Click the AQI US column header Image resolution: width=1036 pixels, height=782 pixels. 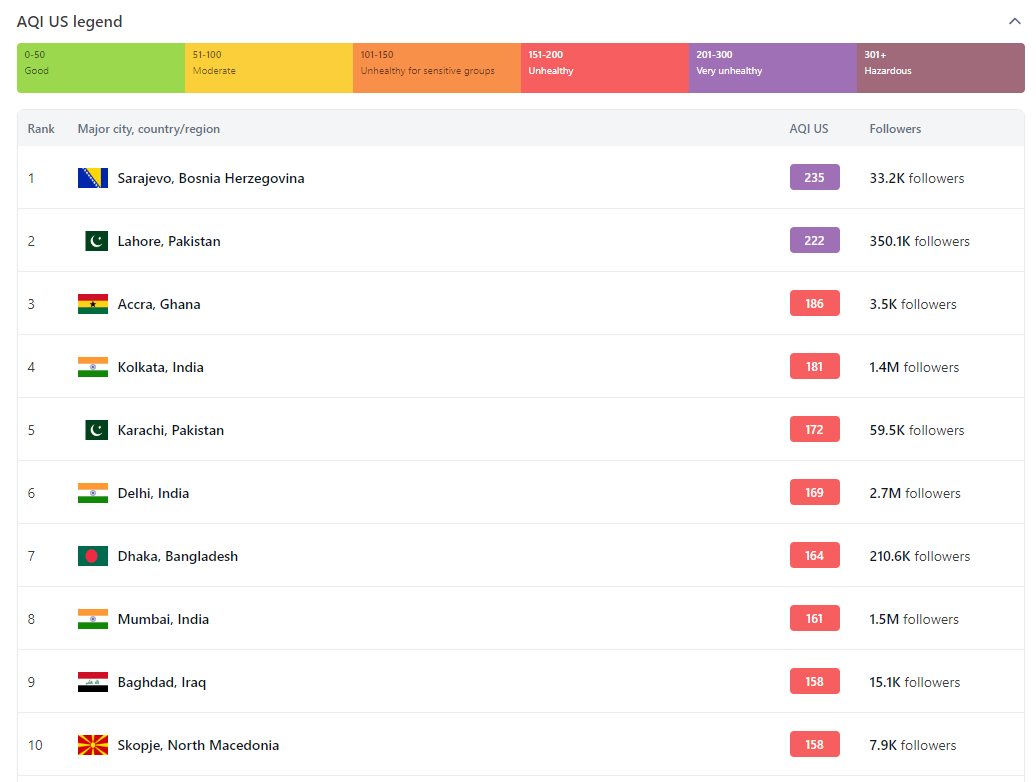click(808, 129)
